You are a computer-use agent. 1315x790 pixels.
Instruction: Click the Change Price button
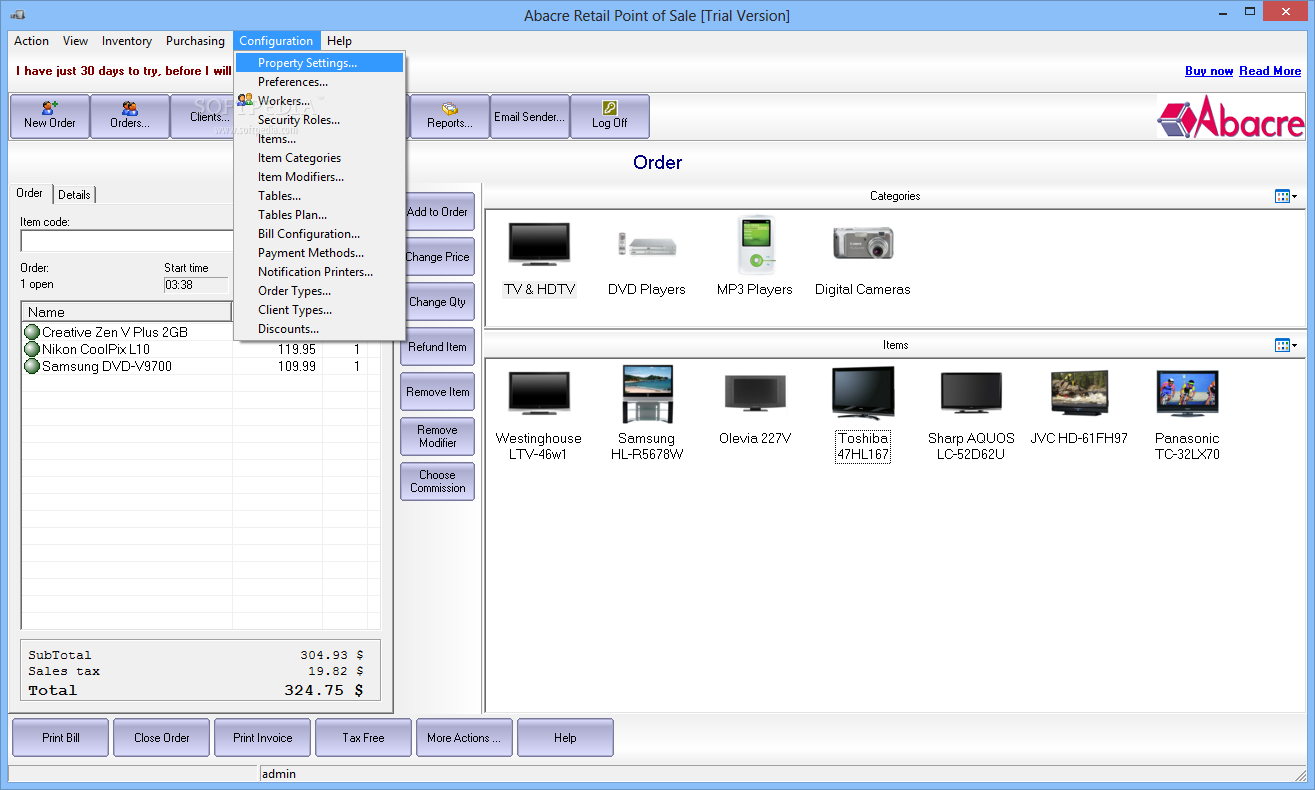pyautogui.click(x=438, y=257)
